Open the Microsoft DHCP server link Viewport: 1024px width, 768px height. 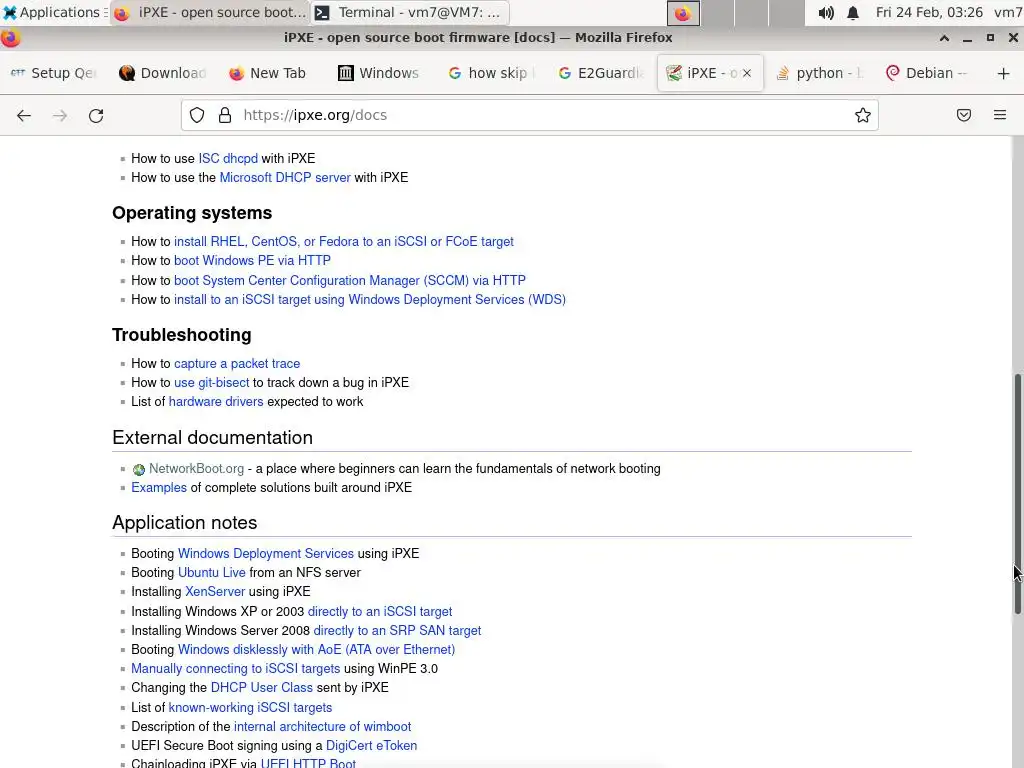coord(285,178)
